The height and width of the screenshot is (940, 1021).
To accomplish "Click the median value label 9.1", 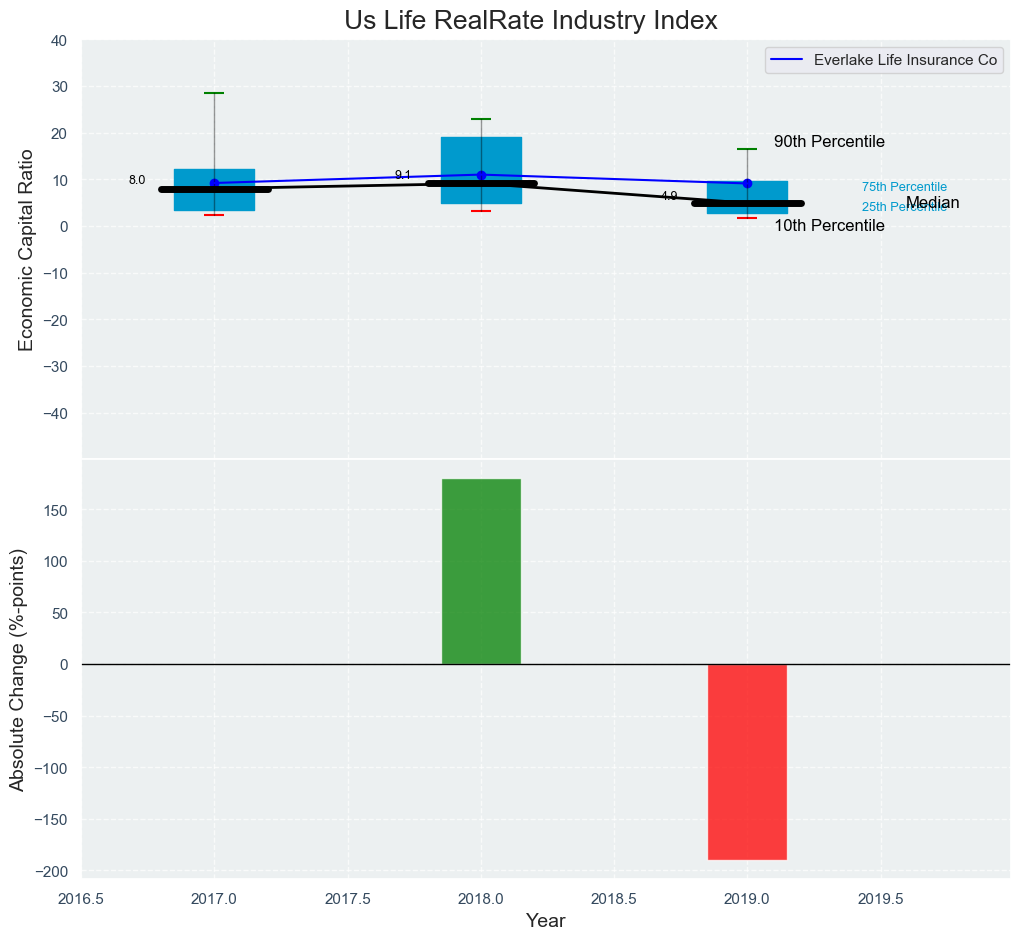I will coord(403,175).
